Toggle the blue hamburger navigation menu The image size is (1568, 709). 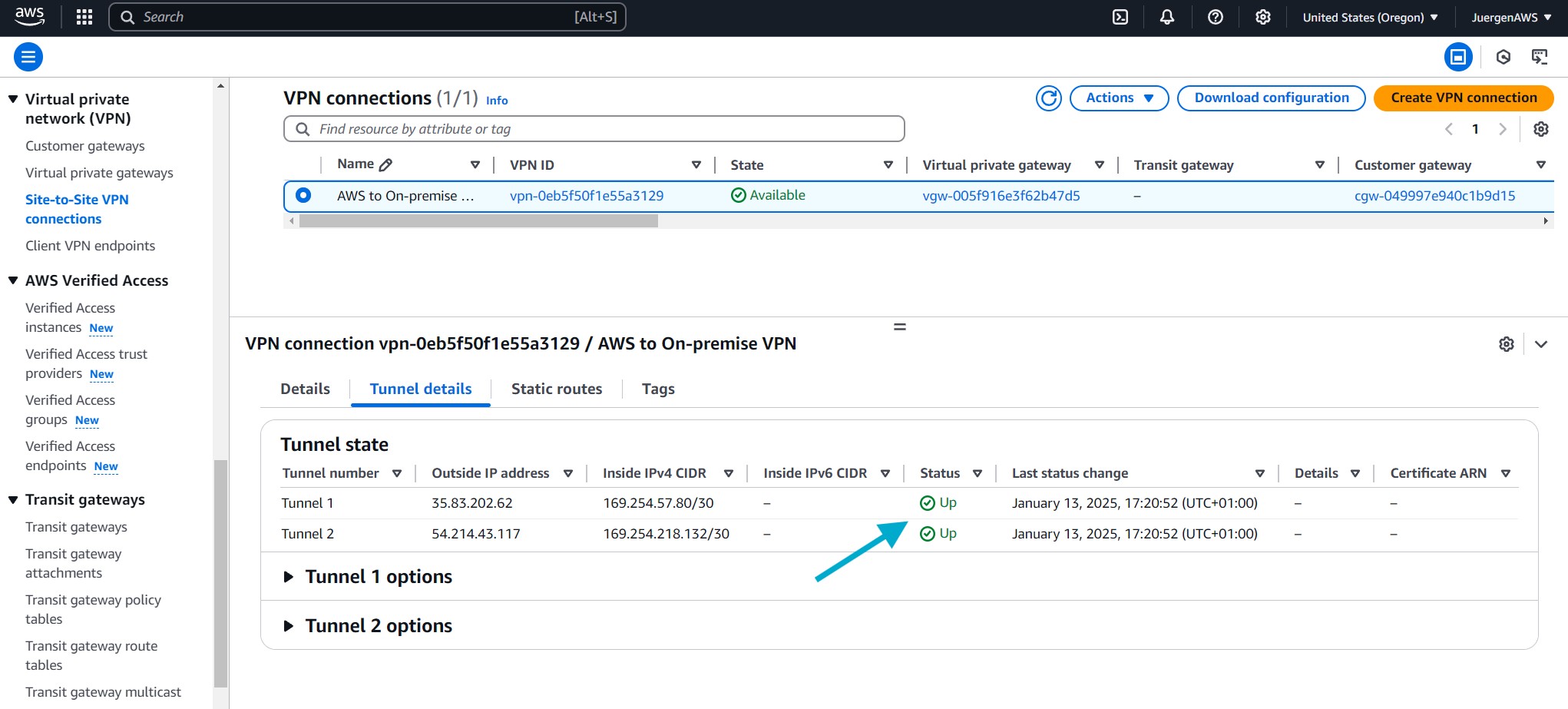28,57
